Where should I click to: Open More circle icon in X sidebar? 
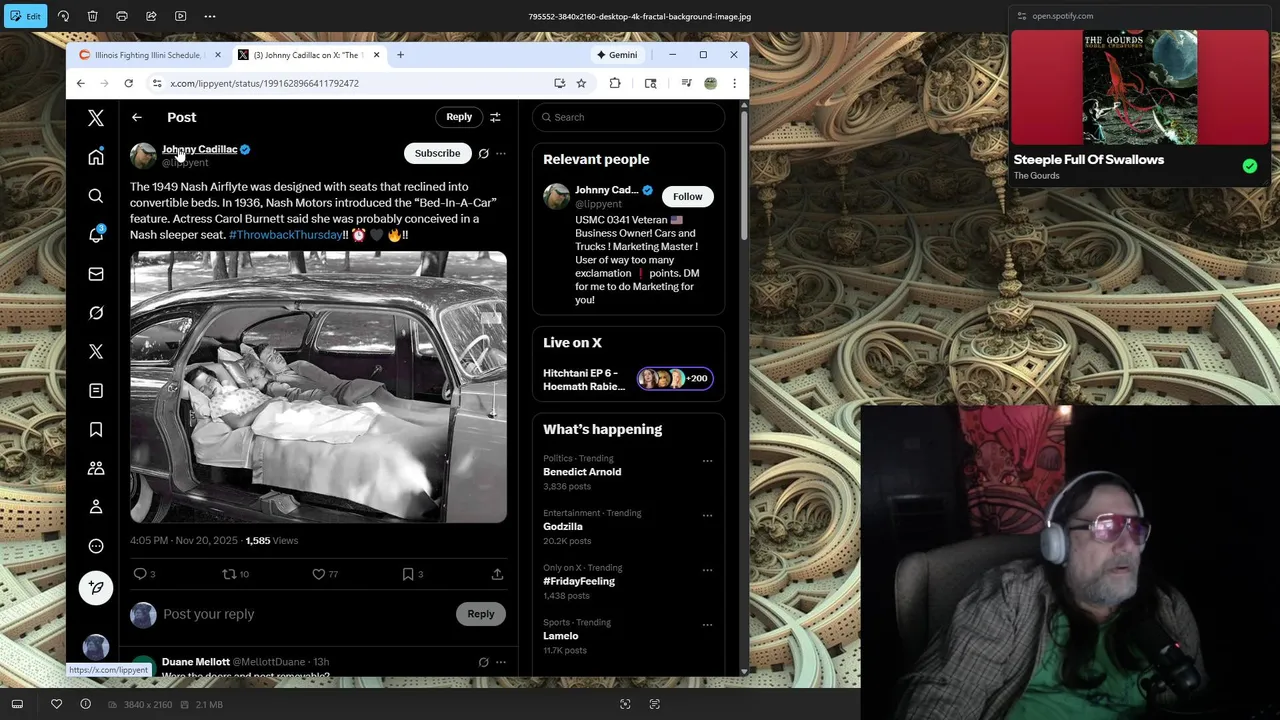point(96,546)
